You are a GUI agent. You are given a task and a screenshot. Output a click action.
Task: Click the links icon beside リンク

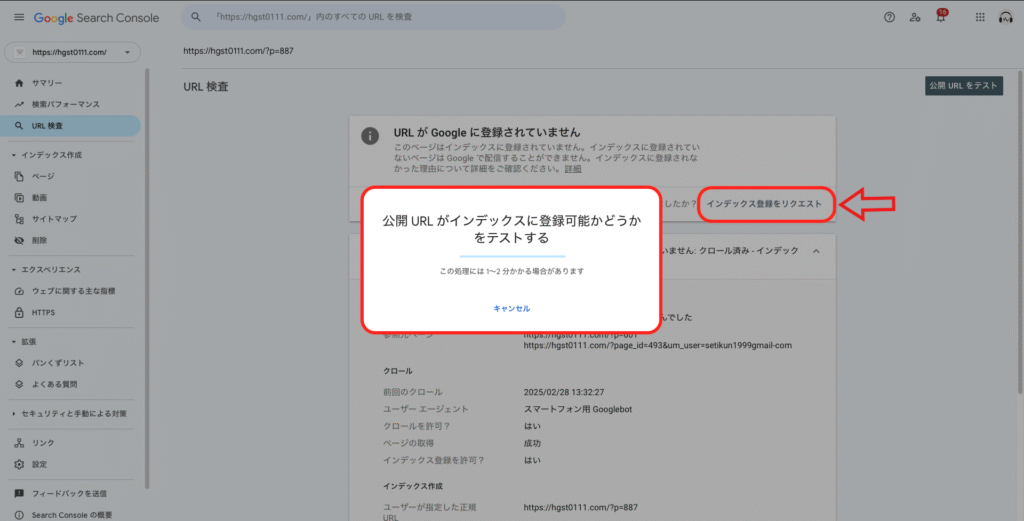click(19, 443)
